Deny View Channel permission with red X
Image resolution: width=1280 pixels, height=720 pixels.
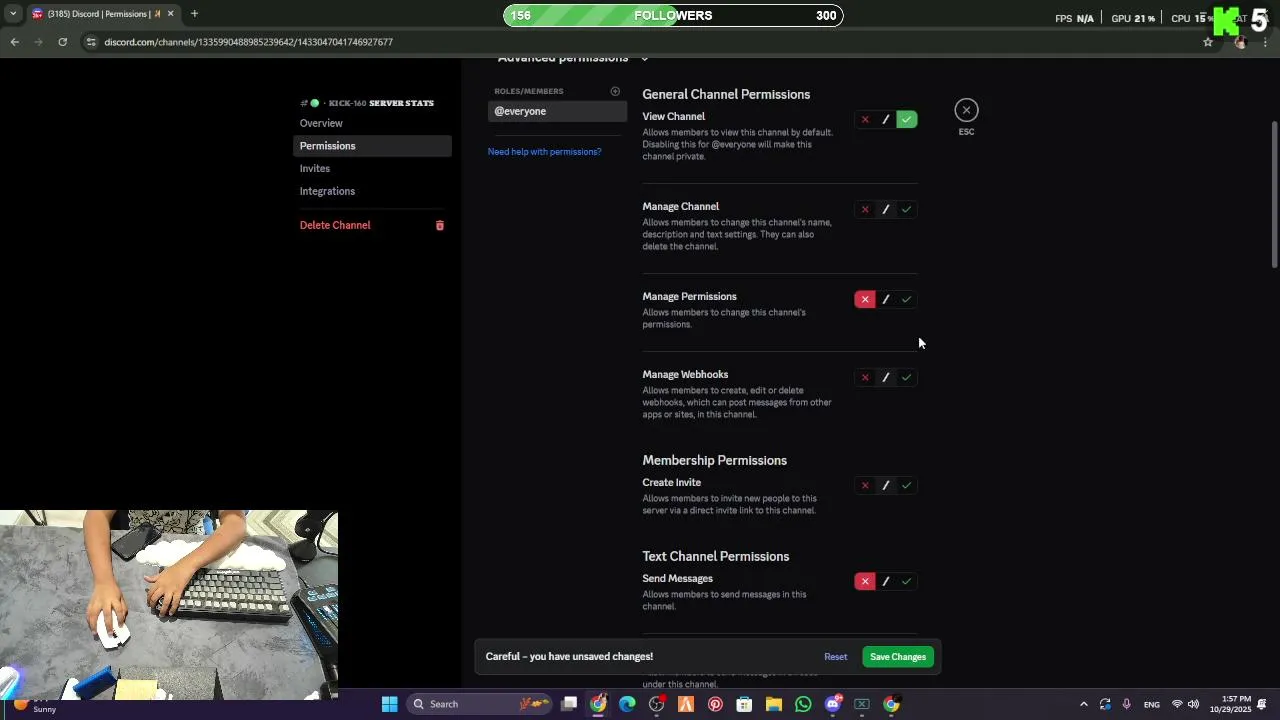865,120
